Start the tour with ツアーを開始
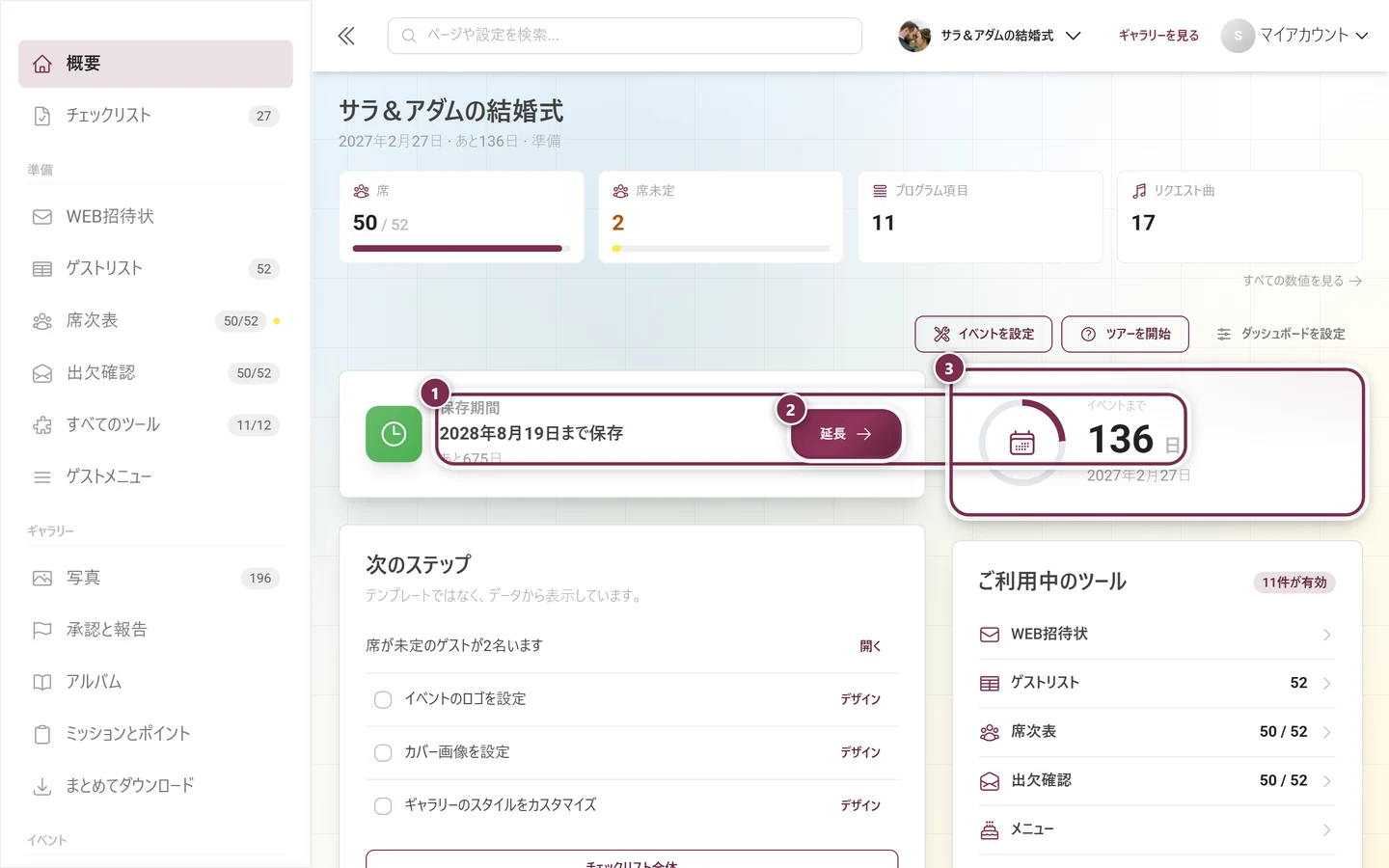 1126,334
